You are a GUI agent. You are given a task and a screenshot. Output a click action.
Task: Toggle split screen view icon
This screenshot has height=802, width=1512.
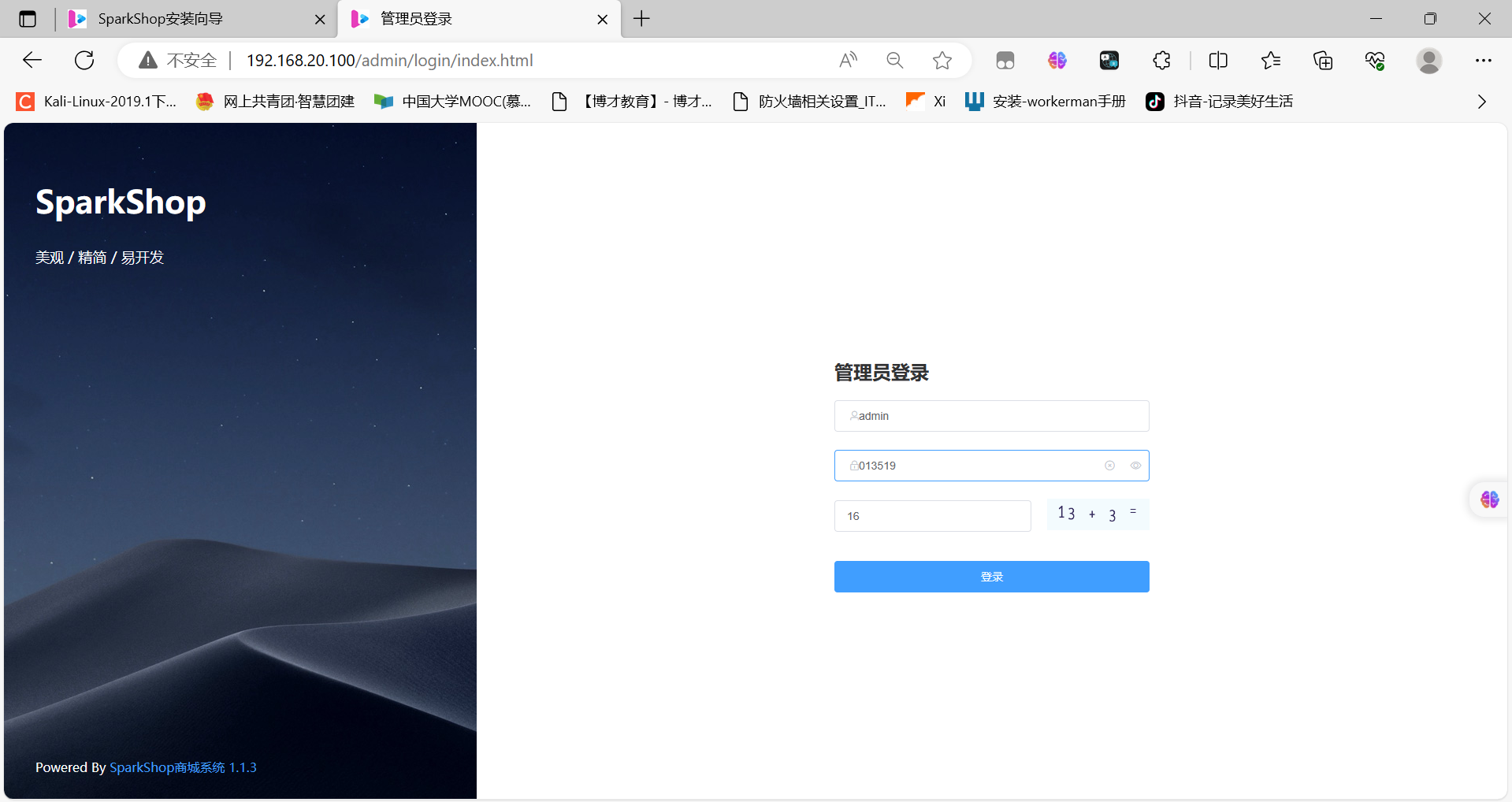1218,61
